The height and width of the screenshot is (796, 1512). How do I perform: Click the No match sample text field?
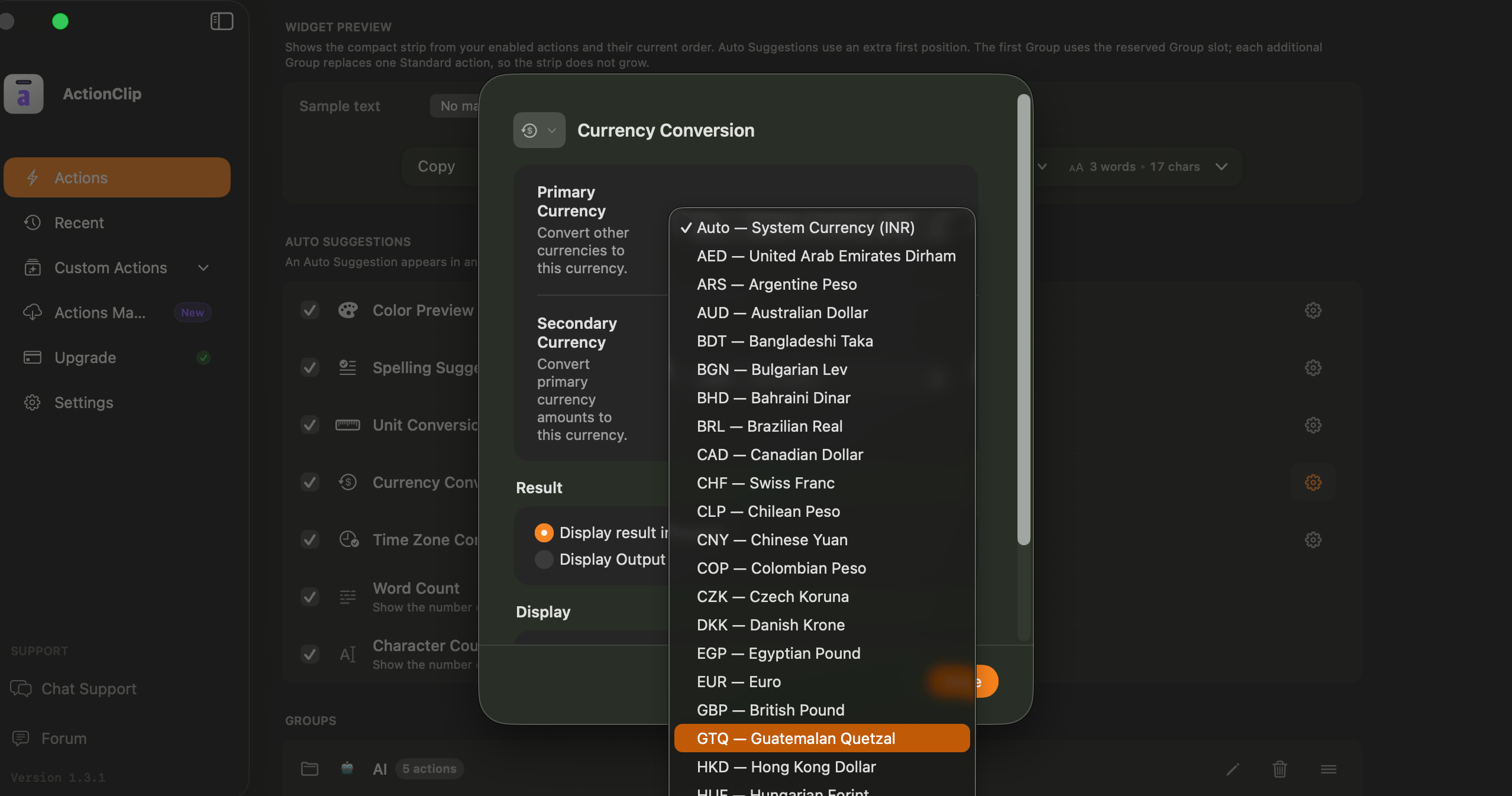[x=454, y=106]
